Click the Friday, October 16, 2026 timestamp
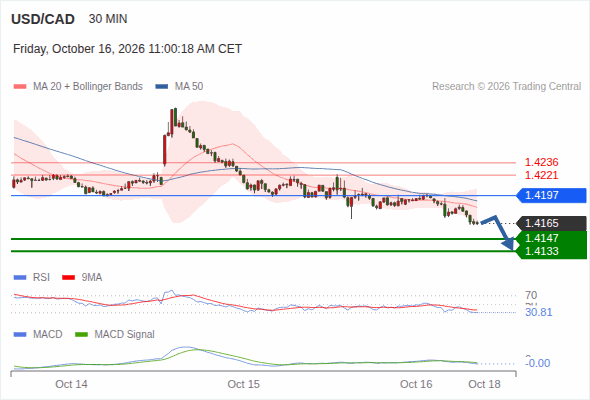The width and height of the screenshot is (590, 400). (x=127, y=49)
